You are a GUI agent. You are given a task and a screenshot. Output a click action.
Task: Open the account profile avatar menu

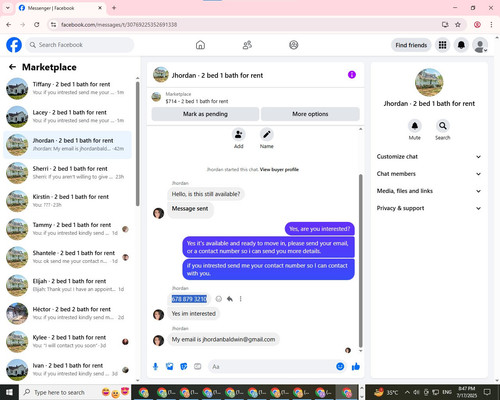click(480, 45)
